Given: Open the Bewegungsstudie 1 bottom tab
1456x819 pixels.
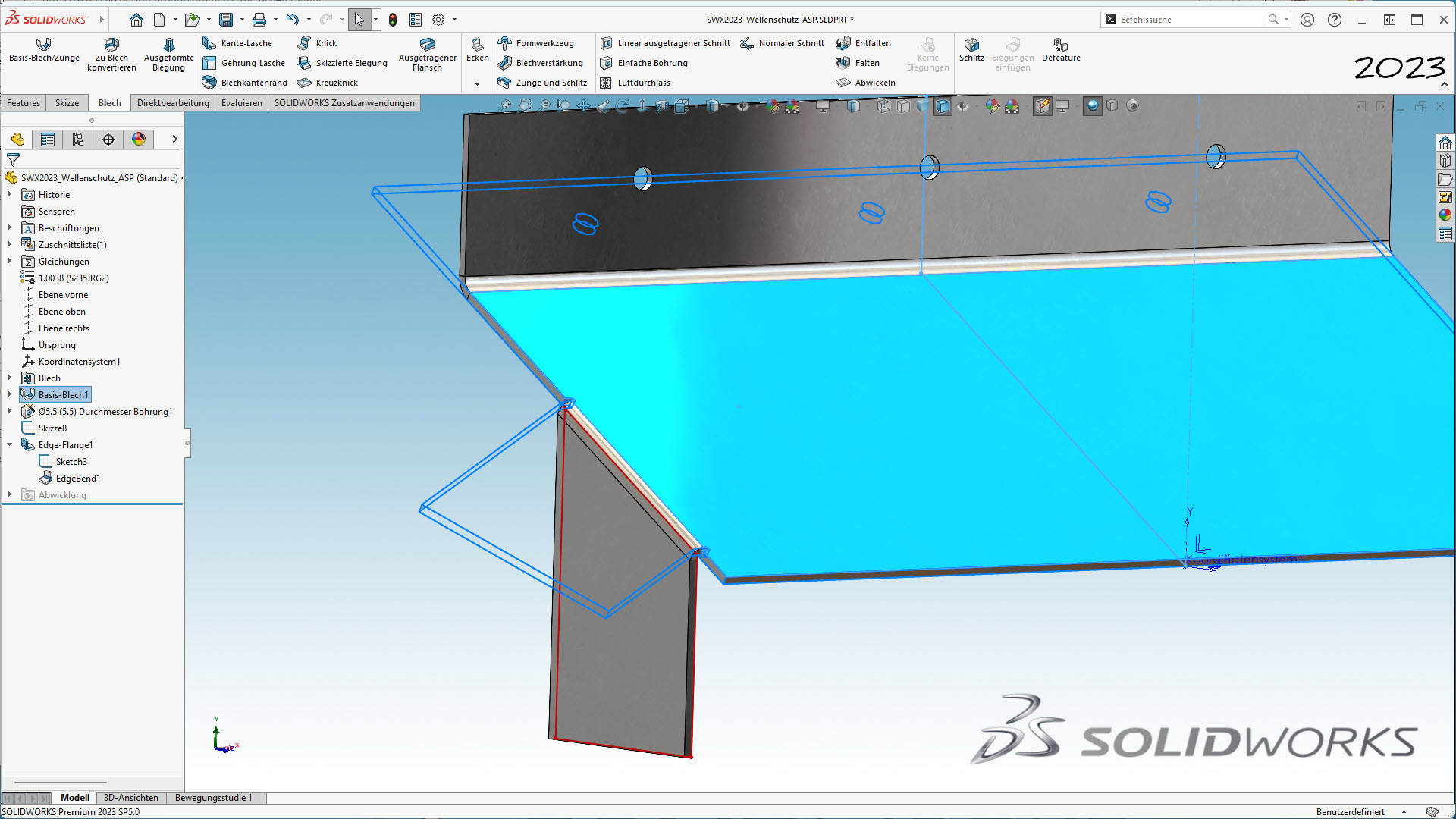Looking at the screenshot, I should click(213, 798).
